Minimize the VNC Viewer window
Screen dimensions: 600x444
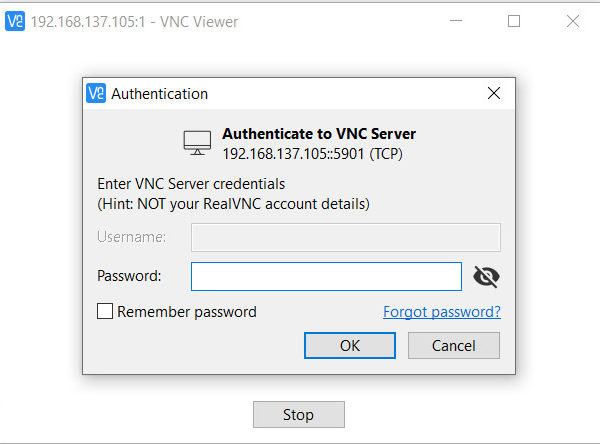tap(456, 21)
